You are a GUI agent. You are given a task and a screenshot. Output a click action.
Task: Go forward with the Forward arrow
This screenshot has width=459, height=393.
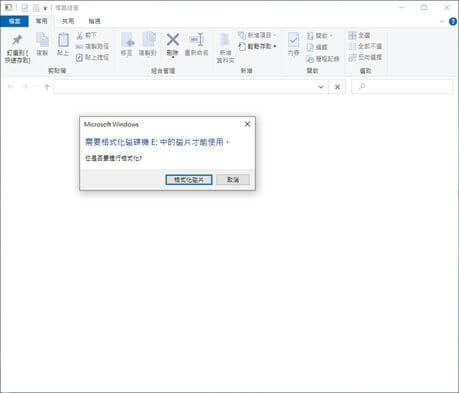[25, 87]
